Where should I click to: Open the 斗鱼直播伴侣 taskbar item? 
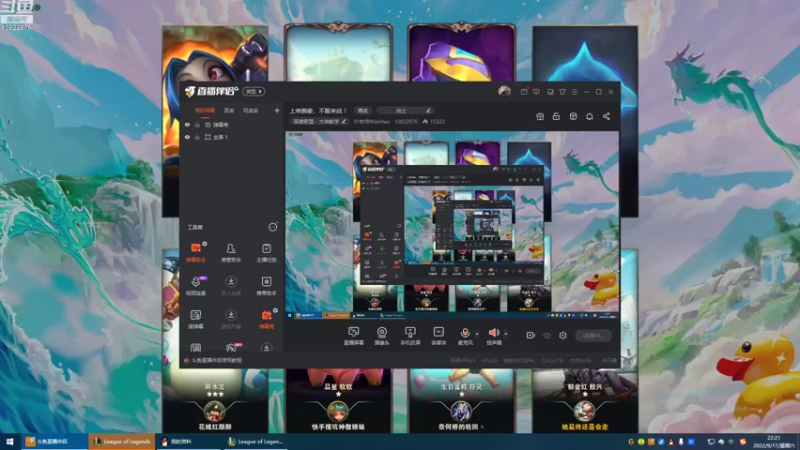click(54, 441)
